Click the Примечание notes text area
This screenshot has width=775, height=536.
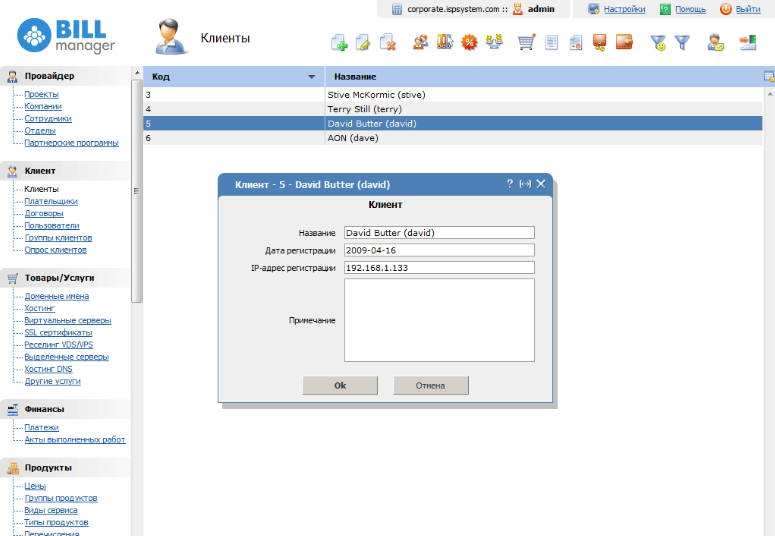pyautogui.click(x=439, y=320)
